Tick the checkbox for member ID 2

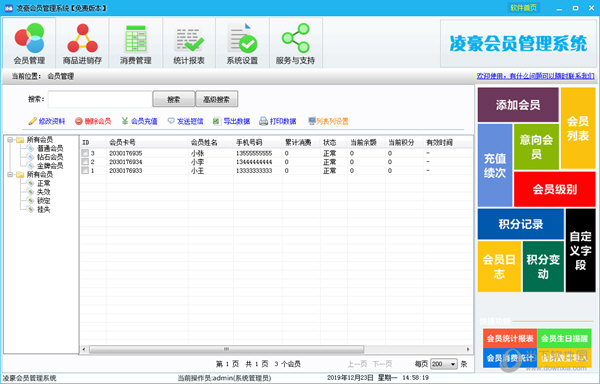pyautogui.click(x=85, y=162)
